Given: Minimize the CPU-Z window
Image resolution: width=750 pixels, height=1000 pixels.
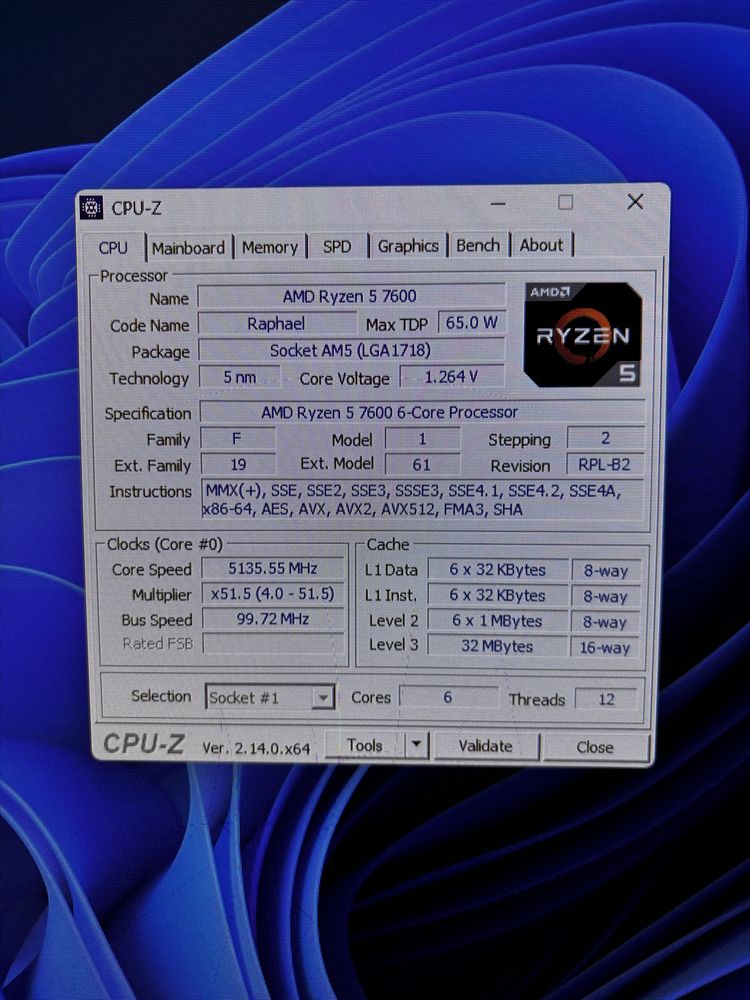Looking at the screenshot, I should coord(499,204).
